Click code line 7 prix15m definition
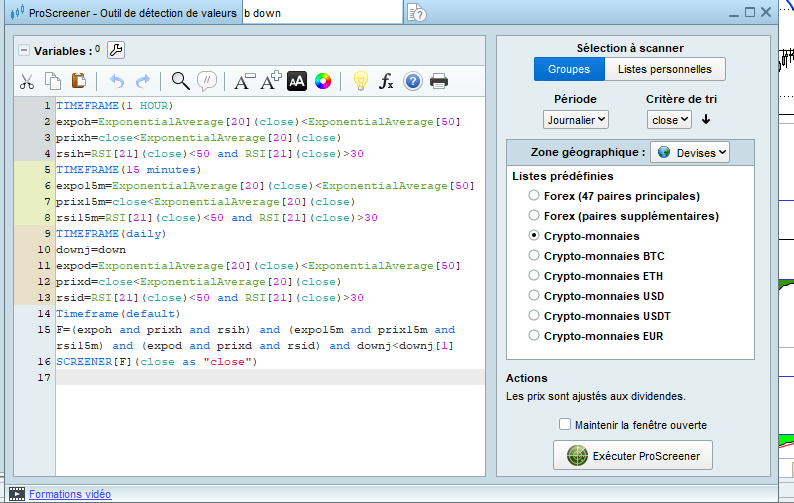794x503 pixels. click(206, 202)
